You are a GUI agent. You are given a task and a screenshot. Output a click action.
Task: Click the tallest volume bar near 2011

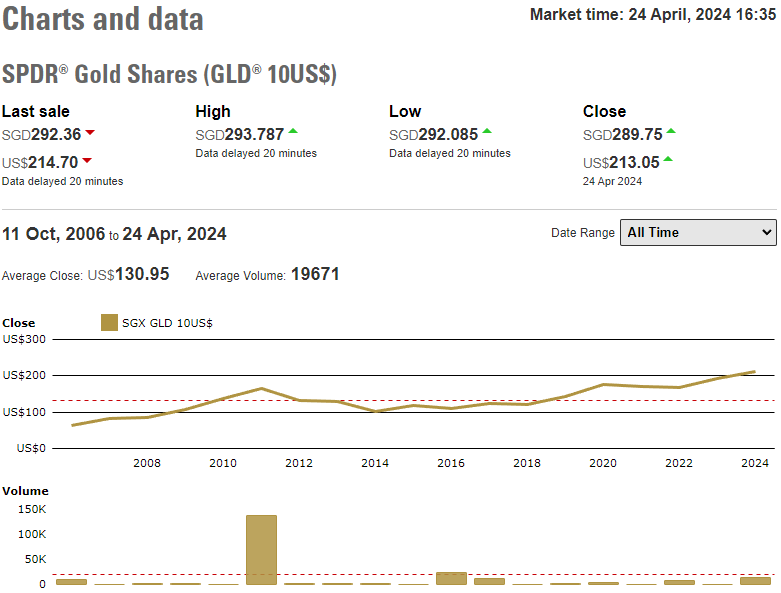[261, 550]
